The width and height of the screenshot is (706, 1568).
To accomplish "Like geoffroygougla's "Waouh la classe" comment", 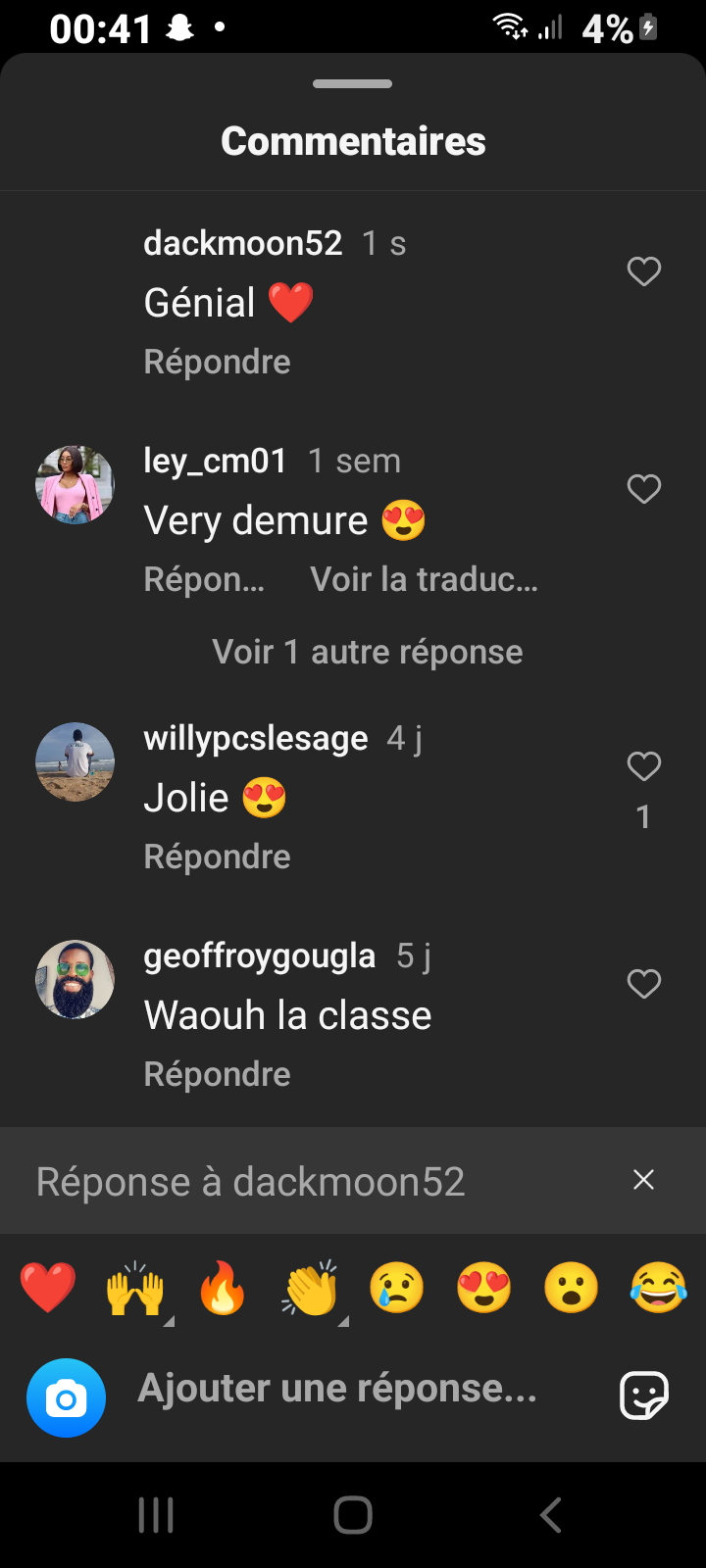I will point(644,984).
